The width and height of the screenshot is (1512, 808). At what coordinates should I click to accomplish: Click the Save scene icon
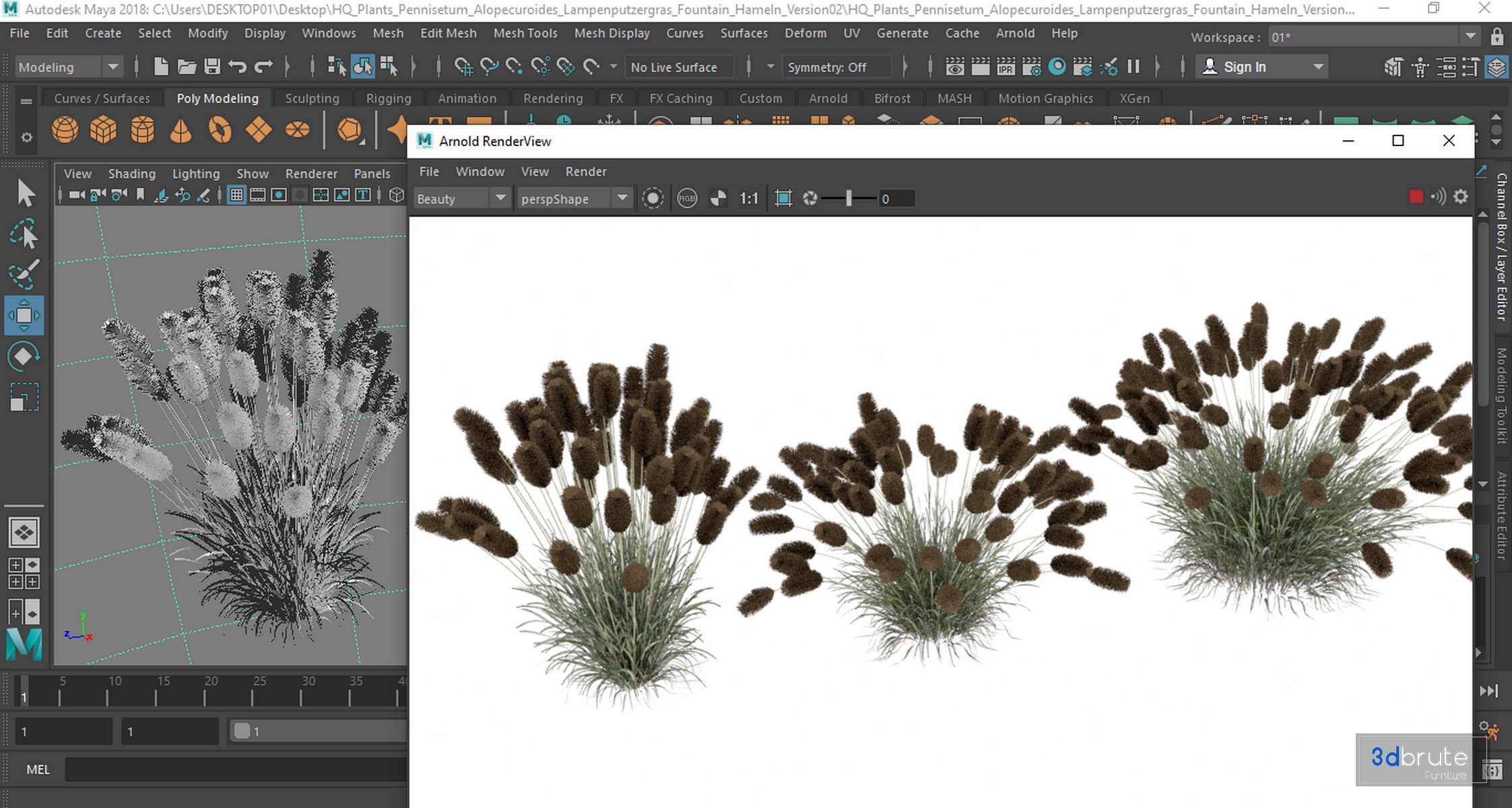click(212, 67)
